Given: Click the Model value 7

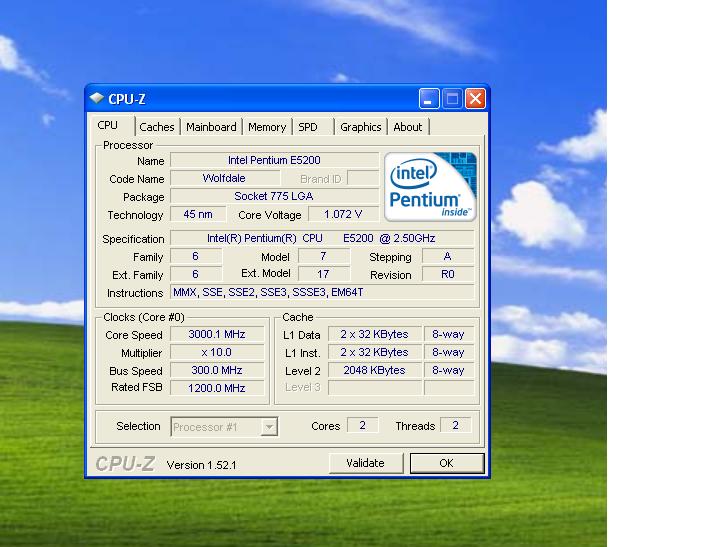Looking at the screenshot, I should tap(324, 256).
